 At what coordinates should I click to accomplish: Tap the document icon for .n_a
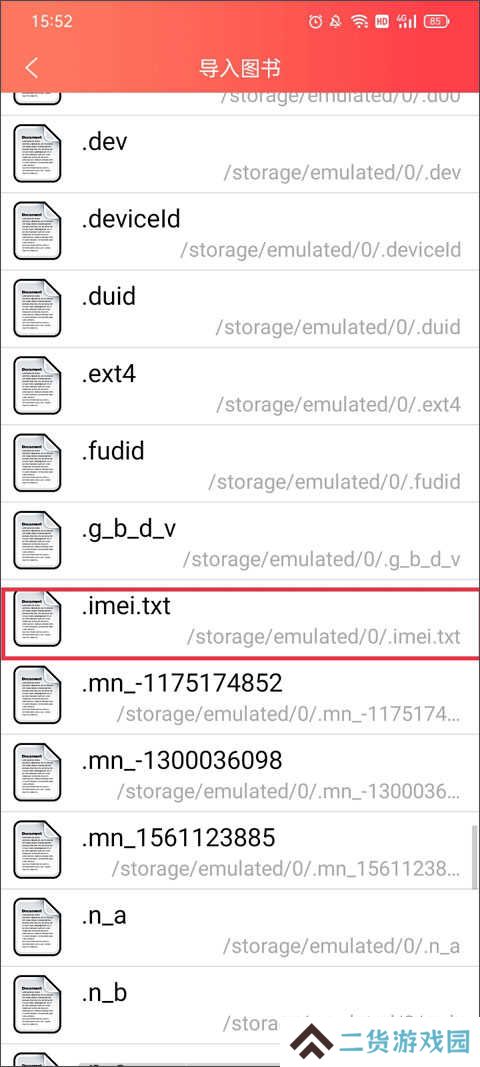[37, 928]
